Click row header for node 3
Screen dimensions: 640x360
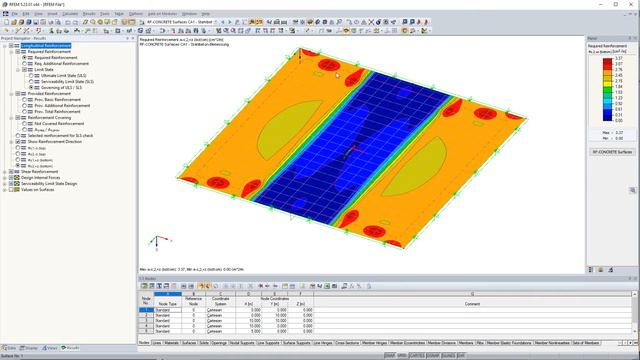146,320
